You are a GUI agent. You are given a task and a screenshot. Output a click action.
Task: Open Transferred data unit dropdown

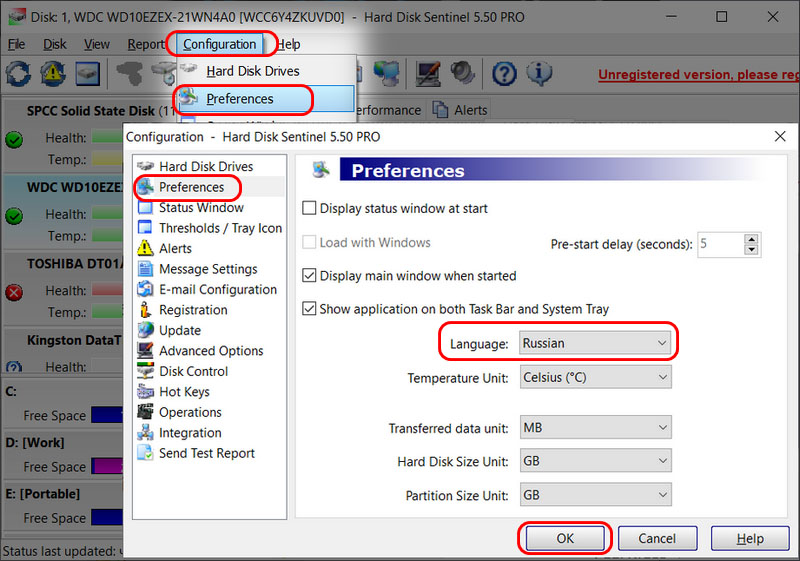point(595,427)
